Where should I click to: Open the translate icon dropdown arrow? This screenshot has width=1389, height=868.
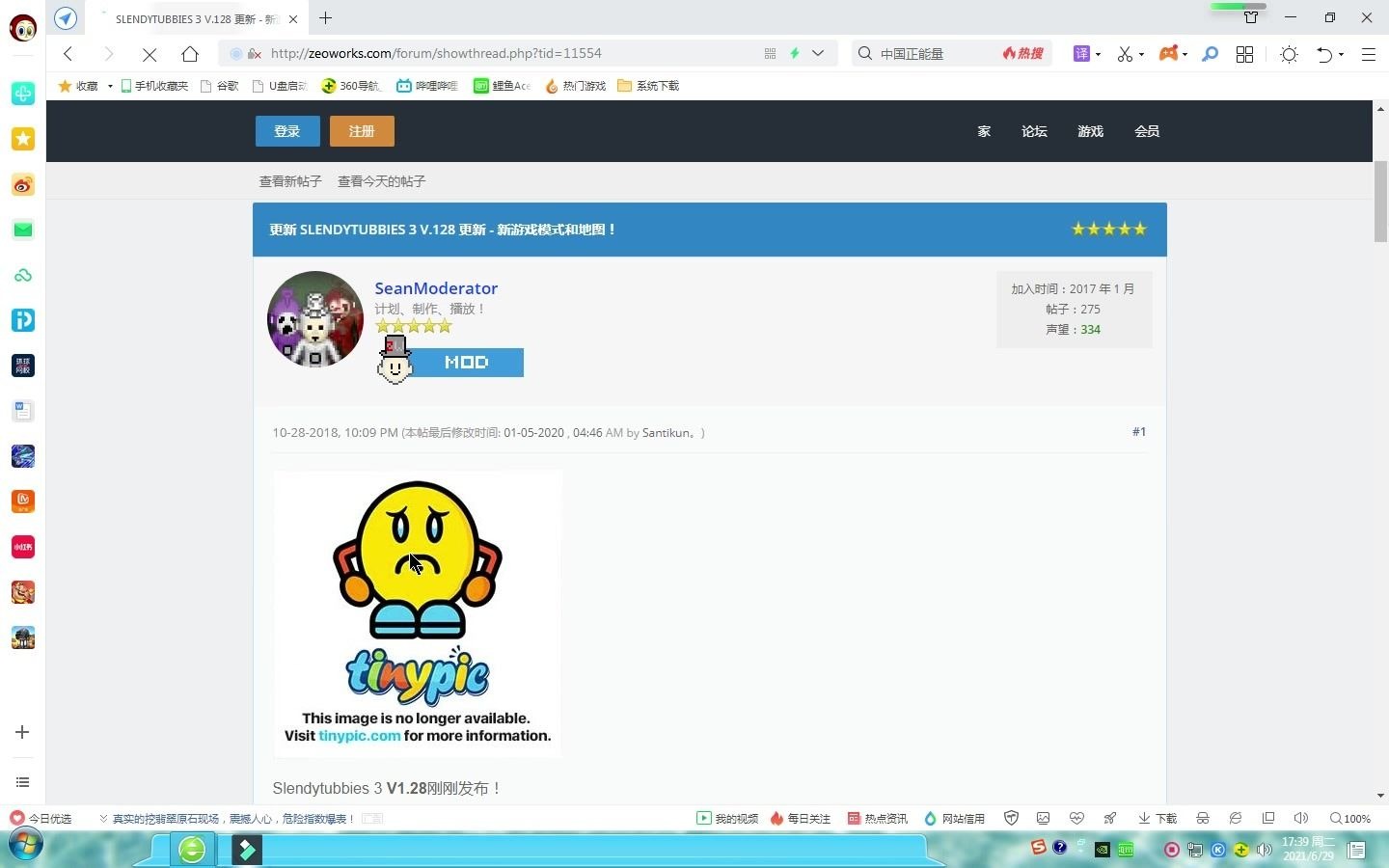coord(1098,55)
